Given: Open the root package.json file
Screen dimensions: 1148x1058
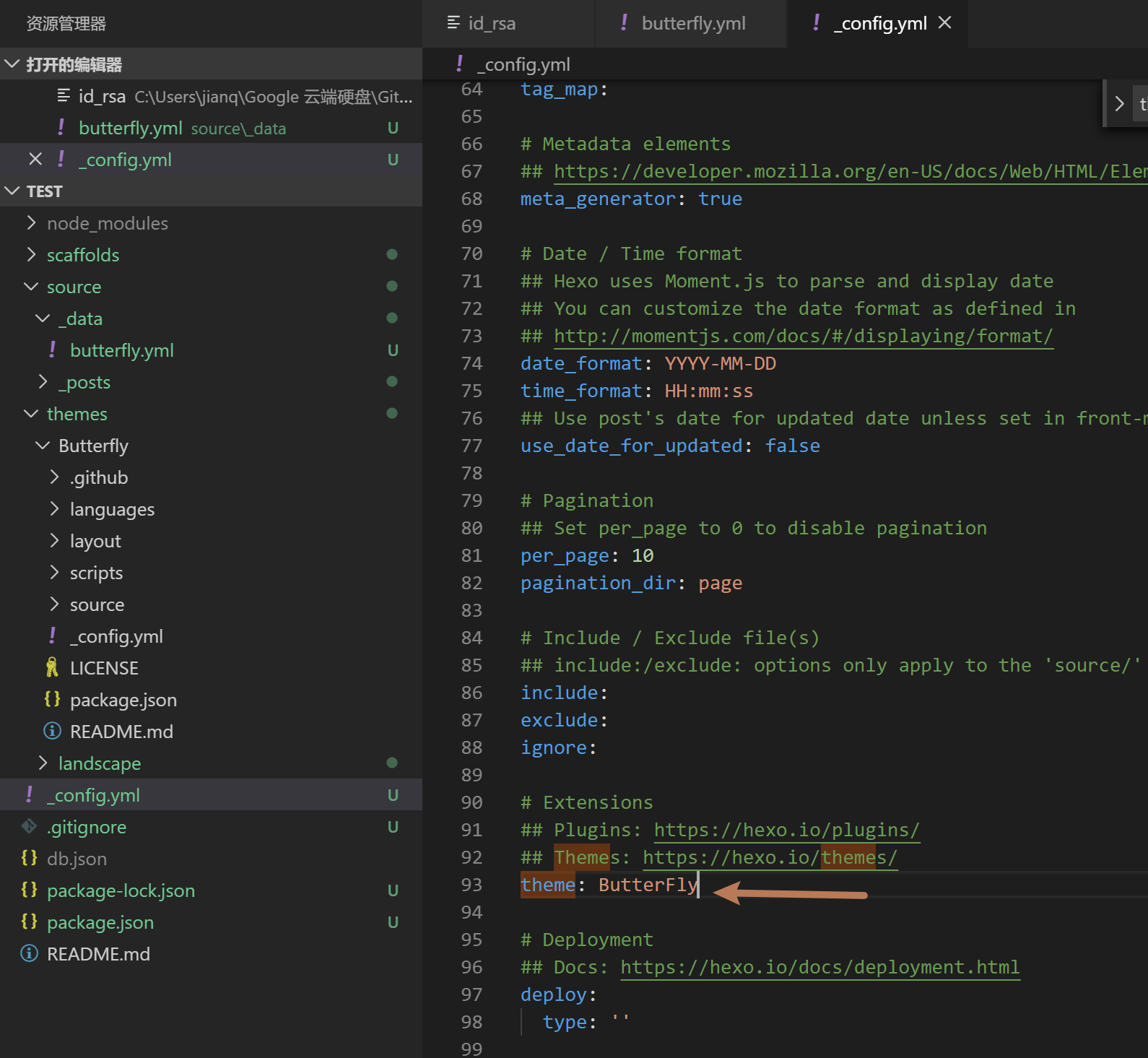Looking at the screenshot, I should point(211,922).
